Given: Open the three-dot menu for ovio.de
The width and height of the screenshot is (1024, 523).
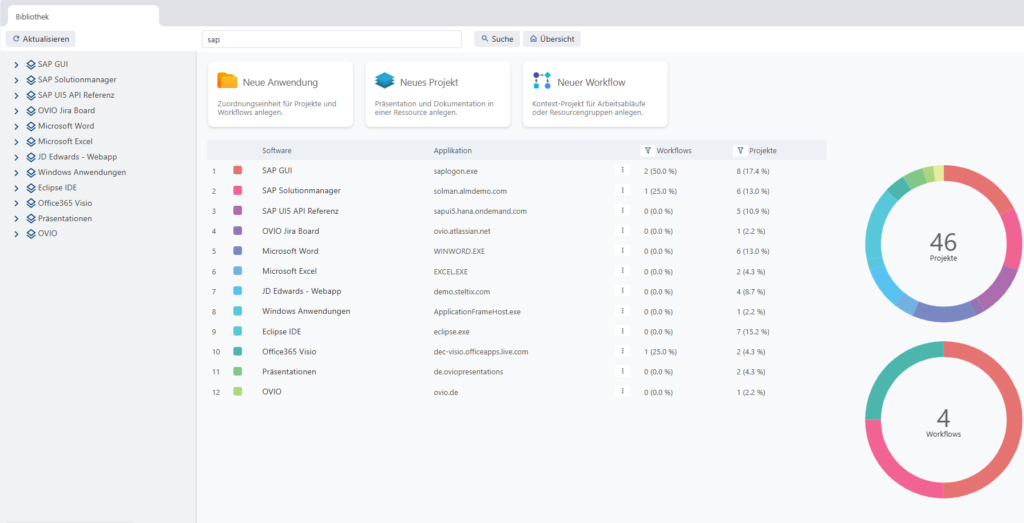Looking at the screenshot, I should tap(622, 391).
